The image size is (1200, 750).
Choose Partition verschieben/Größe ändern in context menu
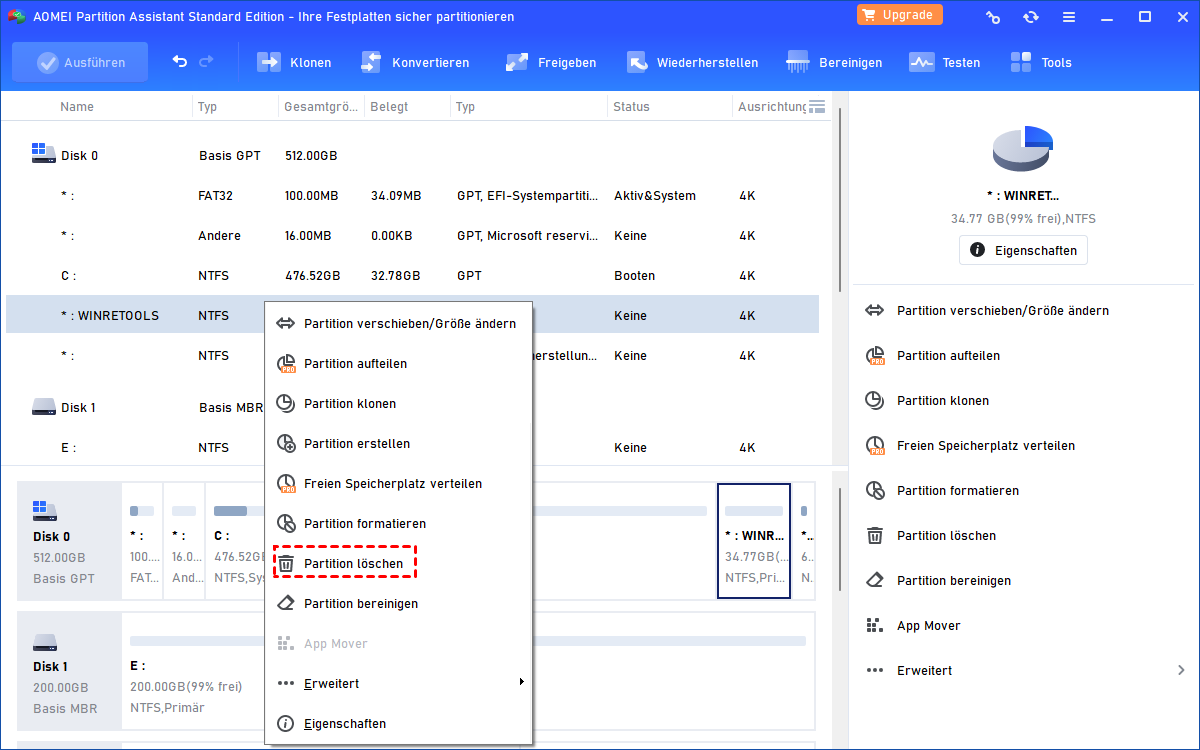(x=398, y=324)
